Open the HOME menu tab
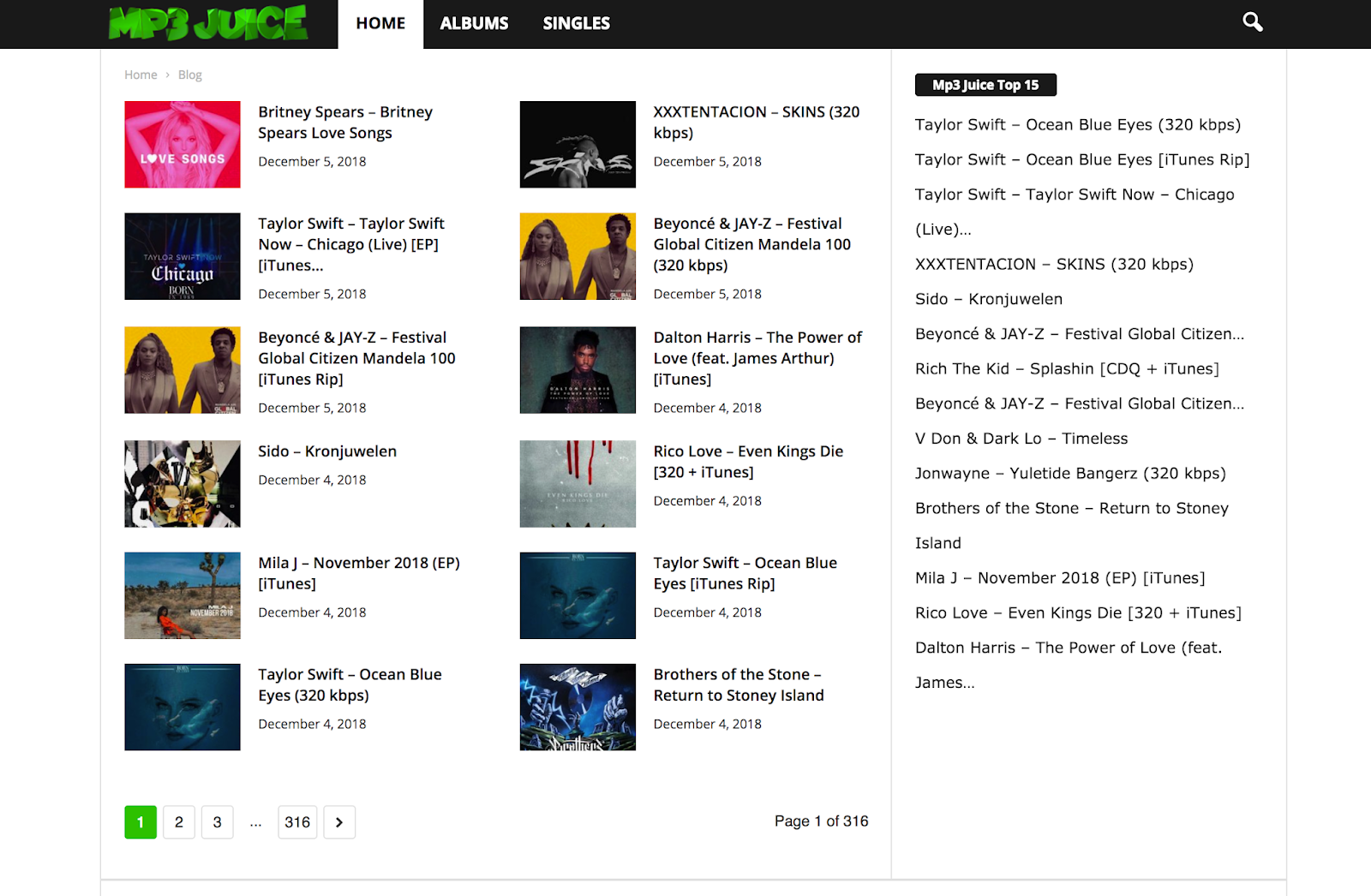 coord(380,23)
